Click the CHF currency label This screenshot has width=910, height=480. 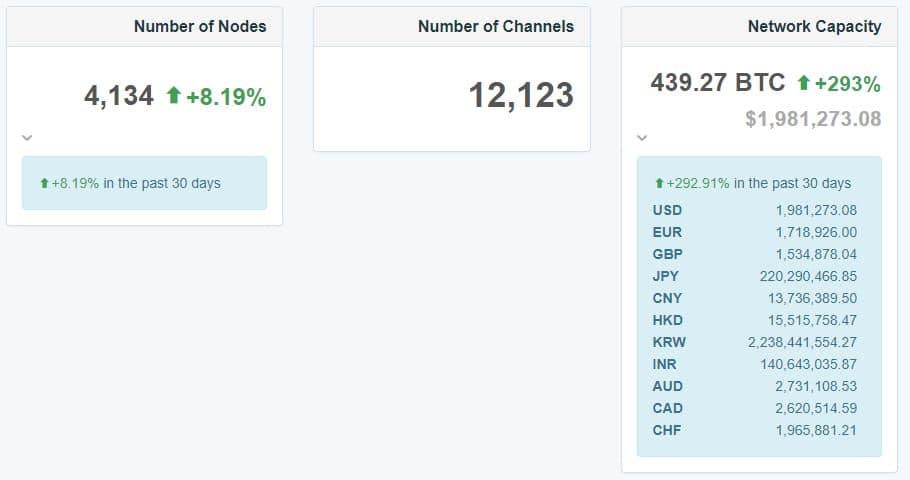click(x=667, y=430)
